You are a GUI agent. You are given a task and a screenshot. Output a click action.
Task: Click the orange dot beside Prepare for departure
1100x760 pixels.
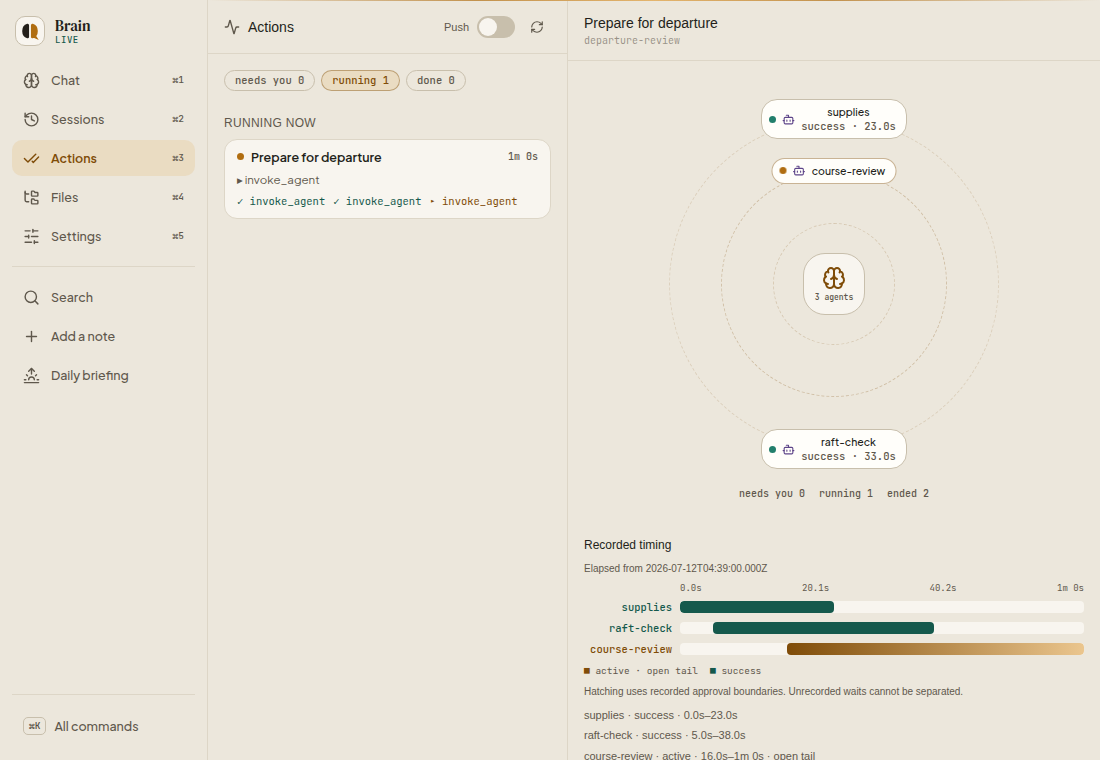tap(241, 156)
